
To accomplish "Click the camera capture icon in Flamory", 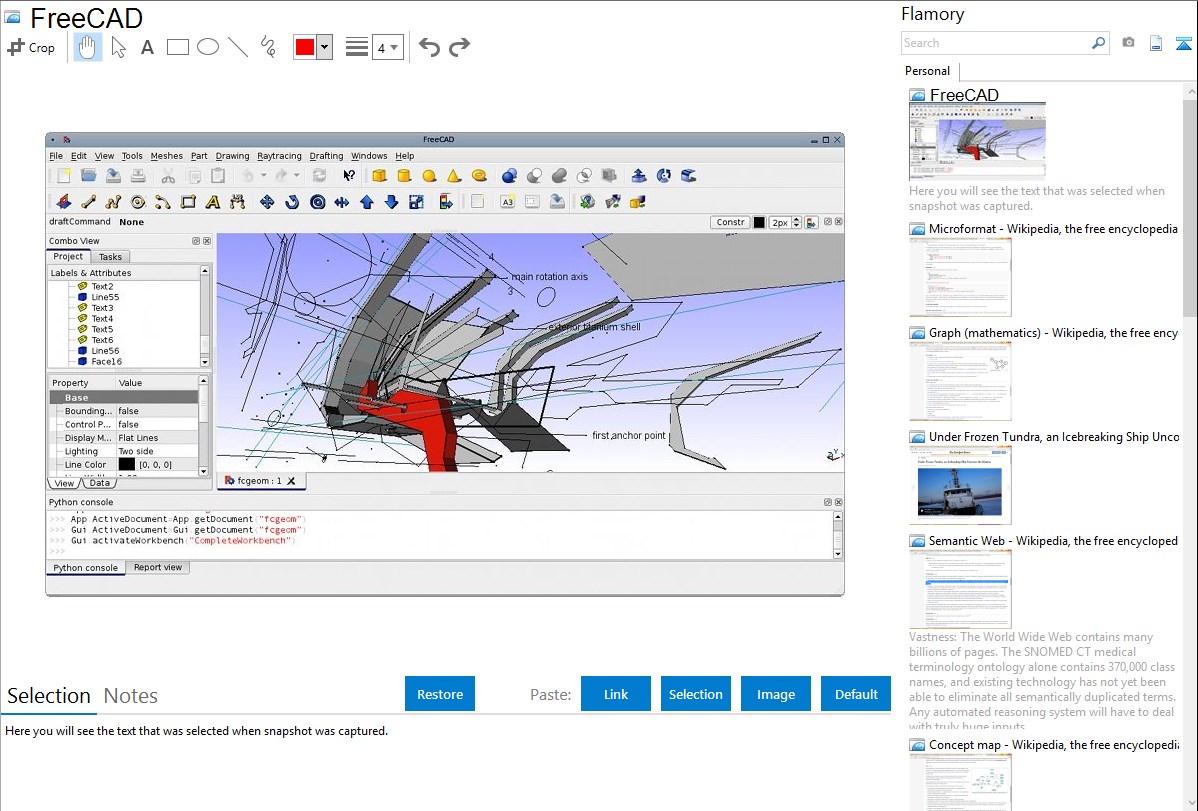I will pos(1128,43).
